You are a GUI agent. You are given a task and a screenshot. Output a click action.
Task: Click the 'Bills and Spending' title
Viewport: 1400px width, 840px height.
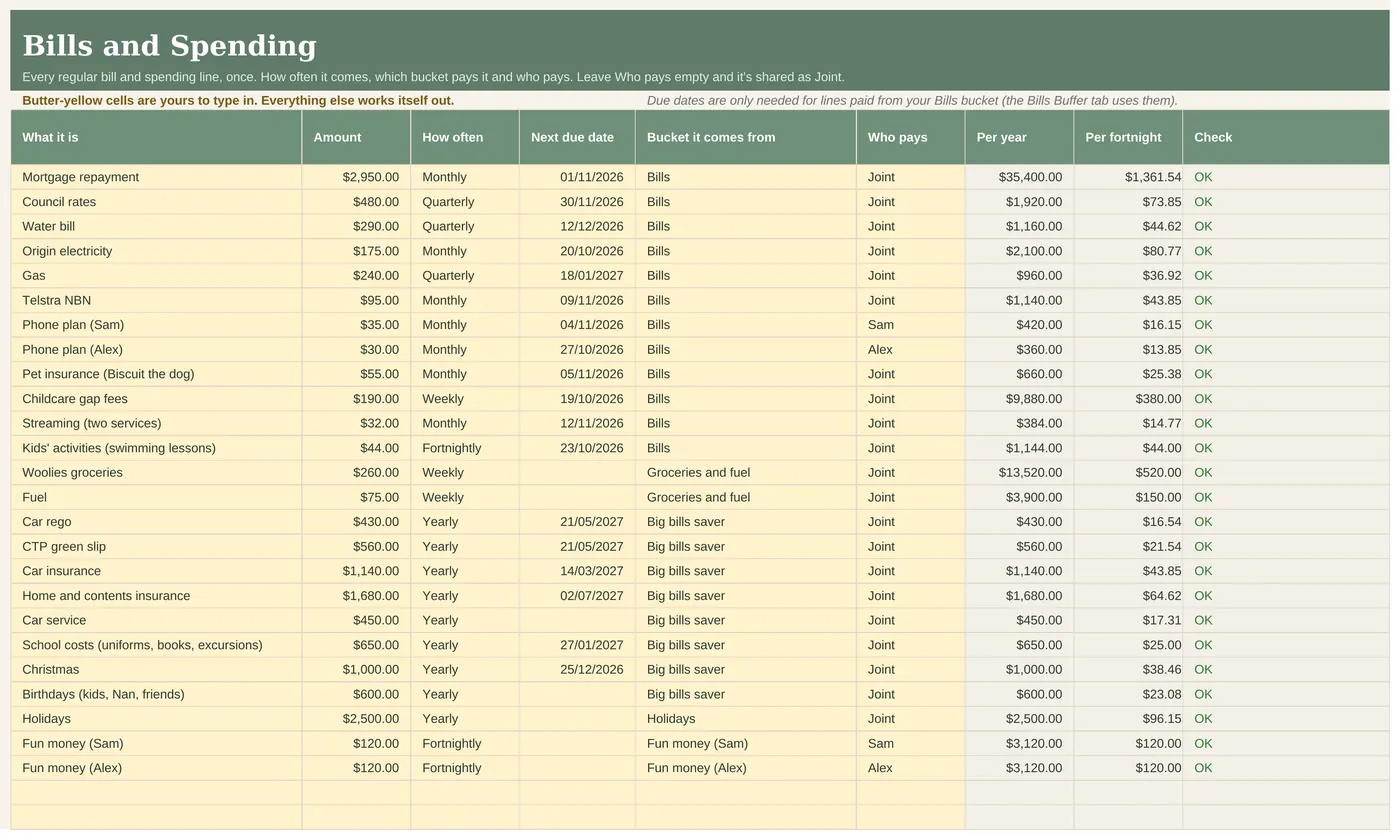(169, 46)
